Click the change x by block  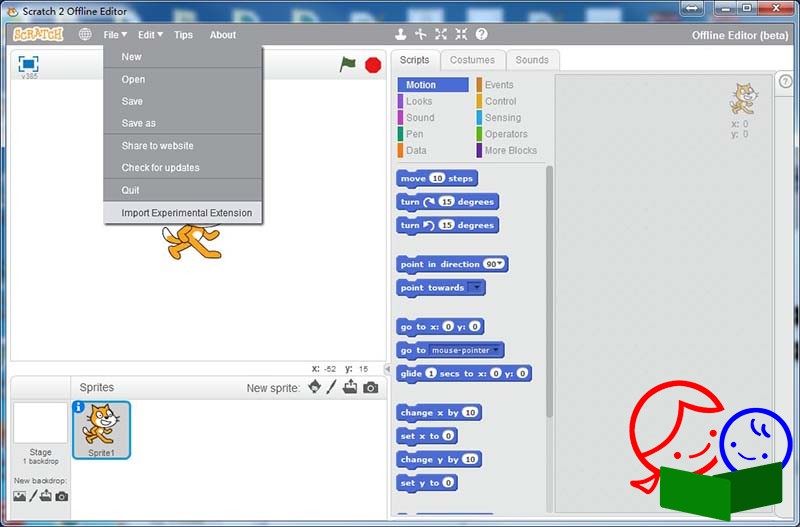438,412
